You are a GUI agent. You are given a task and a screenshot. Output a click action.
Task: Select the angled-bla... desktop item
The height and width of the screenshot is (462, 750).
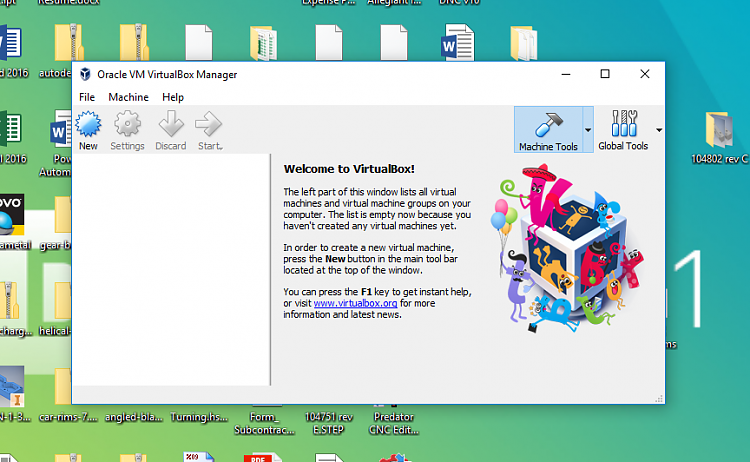coord(134,416)
